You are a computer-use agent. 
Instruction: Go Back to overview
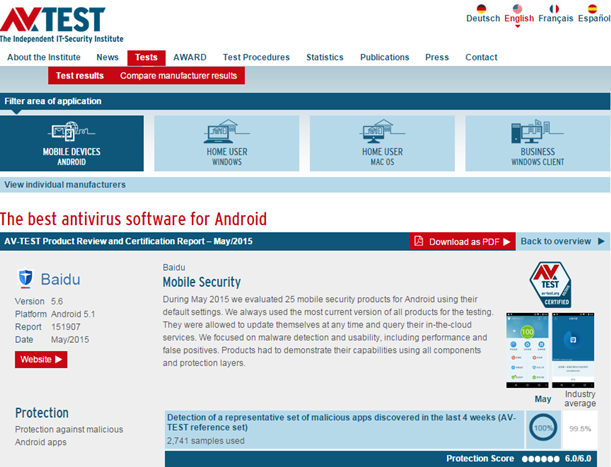[x=562, y=242]
